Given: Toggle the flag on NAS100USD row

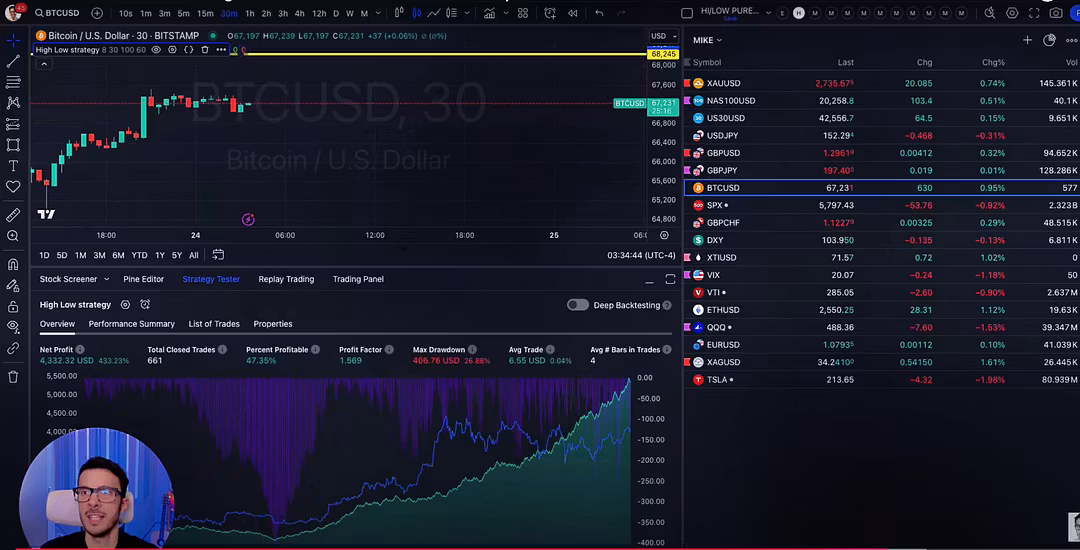Looking at the screenshot, I should [x=687, y=101].
